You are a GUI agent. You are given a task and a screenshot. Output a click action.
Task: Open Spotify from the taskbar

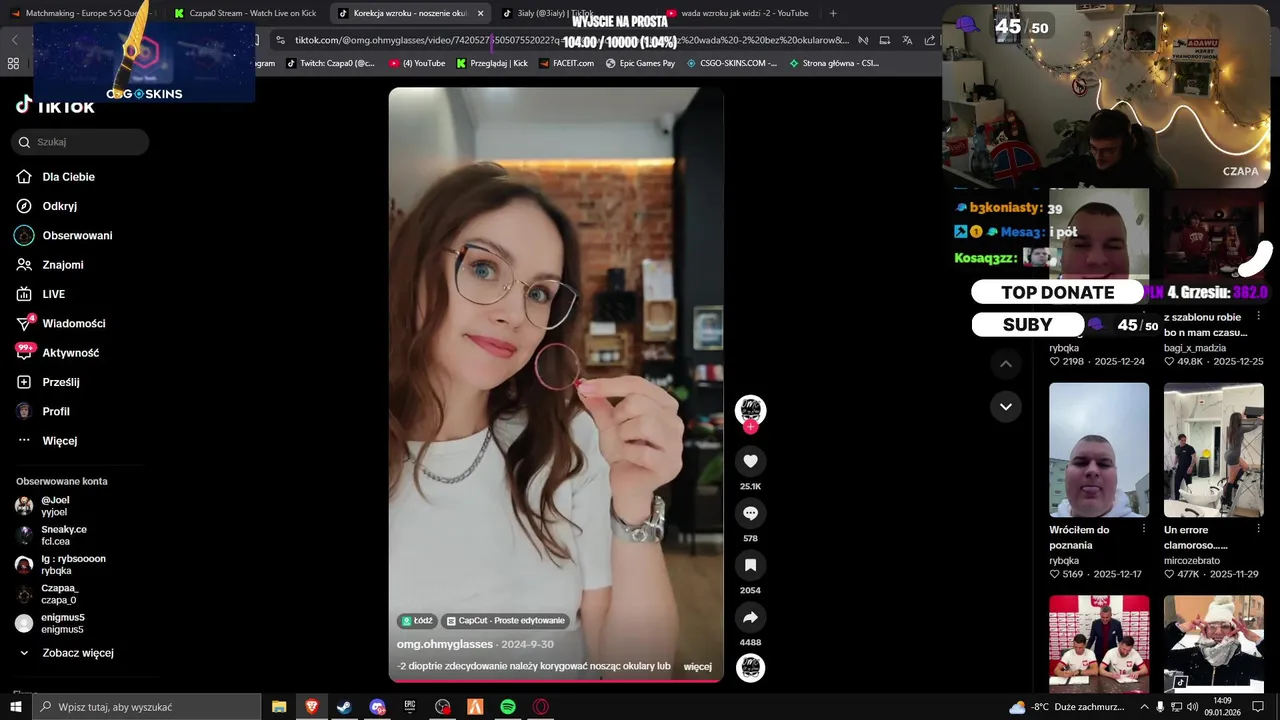pyautogui.click(x=508, y=707)
